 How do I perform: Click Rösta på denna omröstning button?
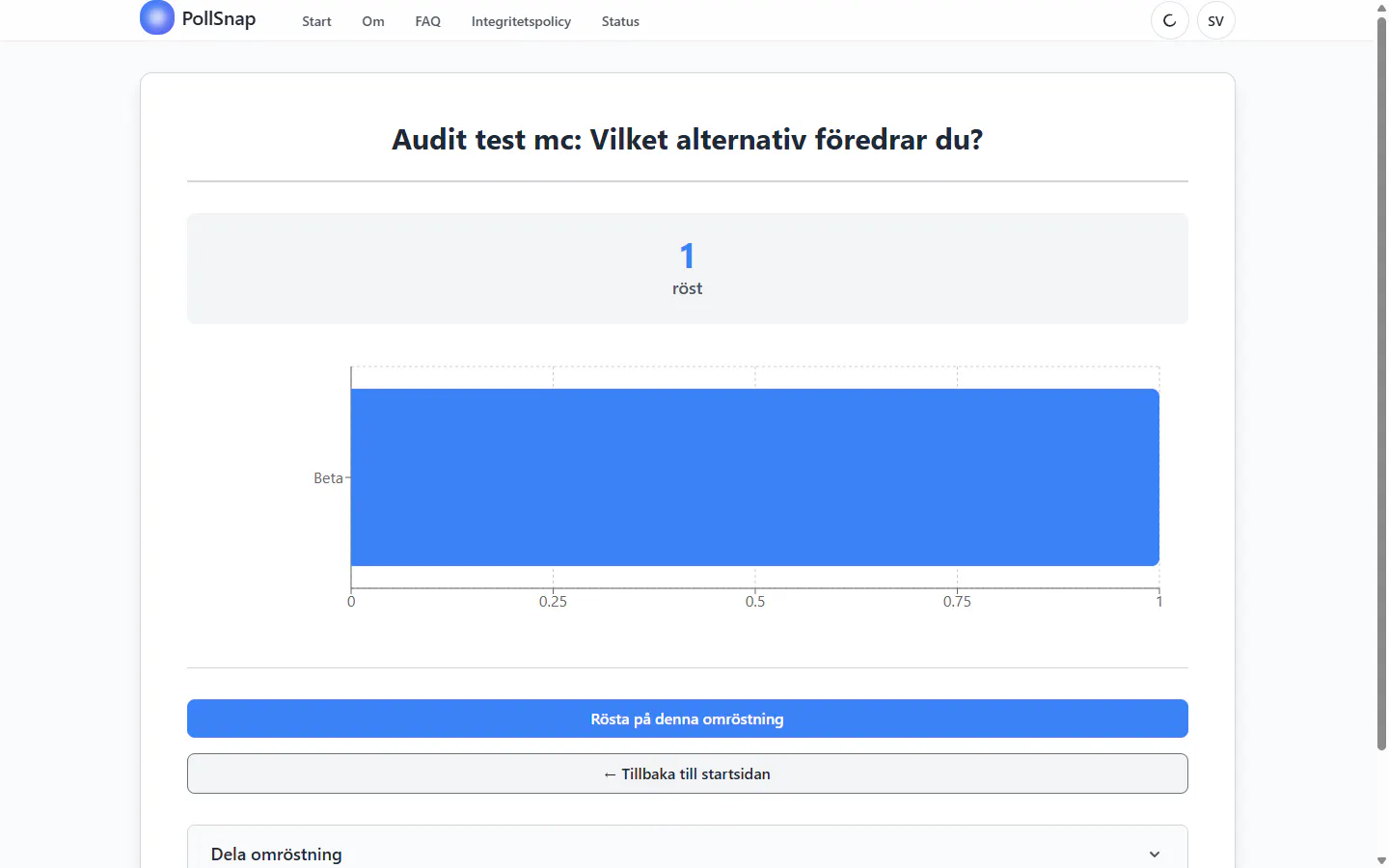pyautogui.click(x=688, y=719)
